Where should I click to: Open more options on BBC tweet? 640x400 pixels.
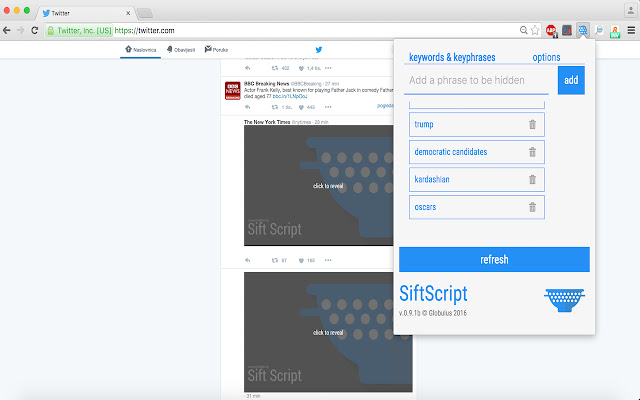click(328, 107)
